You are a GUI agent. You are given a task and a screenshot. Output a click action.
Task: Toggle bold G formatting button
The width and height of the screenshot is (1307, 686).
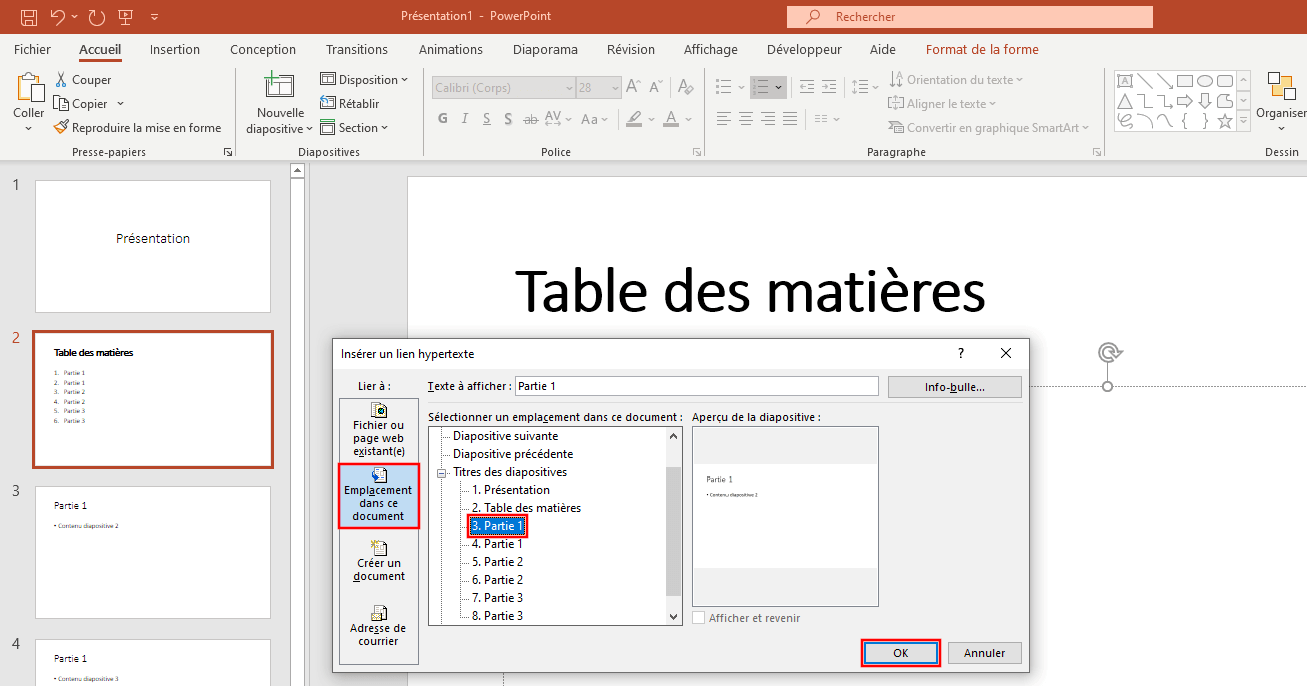click(x=443, y=119)
